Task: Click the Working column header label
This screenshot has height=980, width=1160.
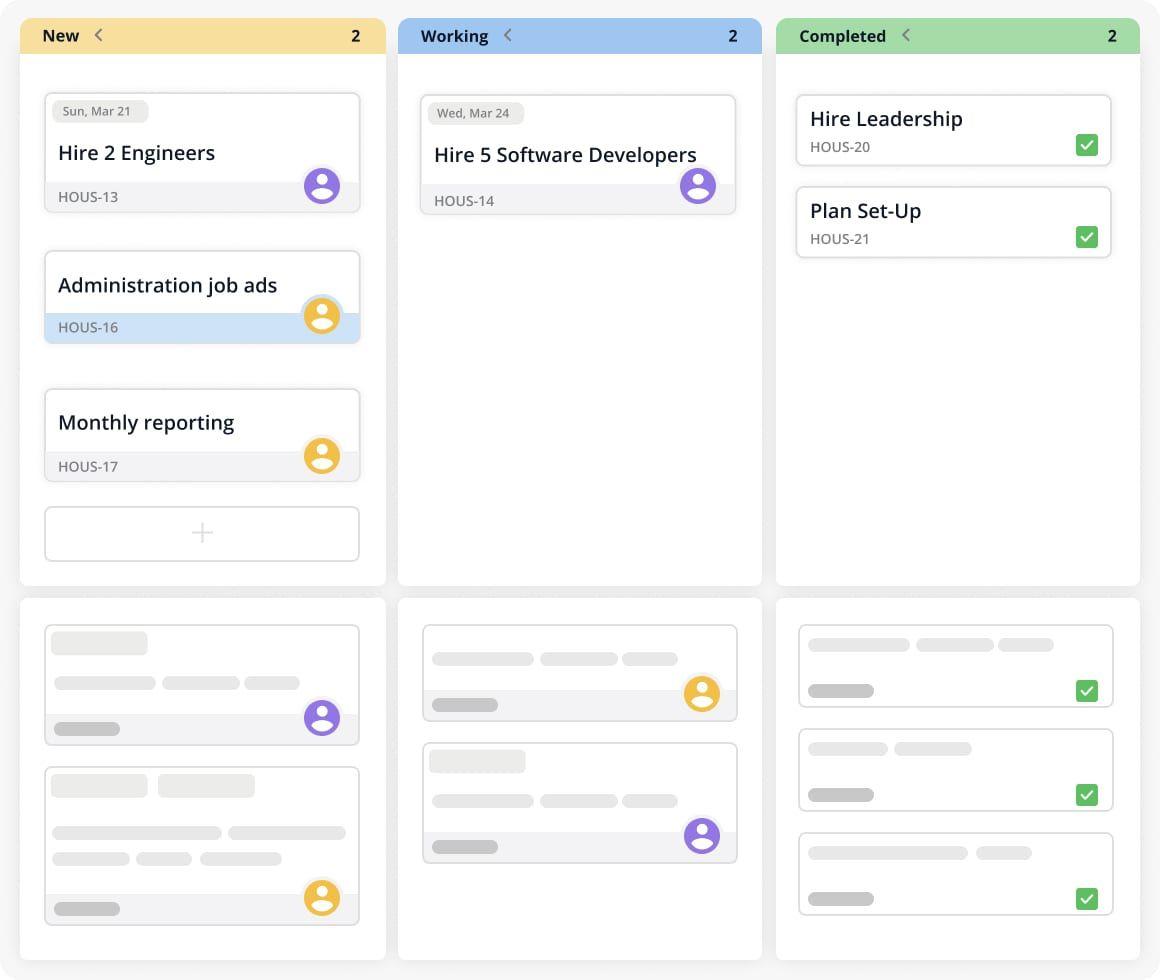Action: [454, 36]
